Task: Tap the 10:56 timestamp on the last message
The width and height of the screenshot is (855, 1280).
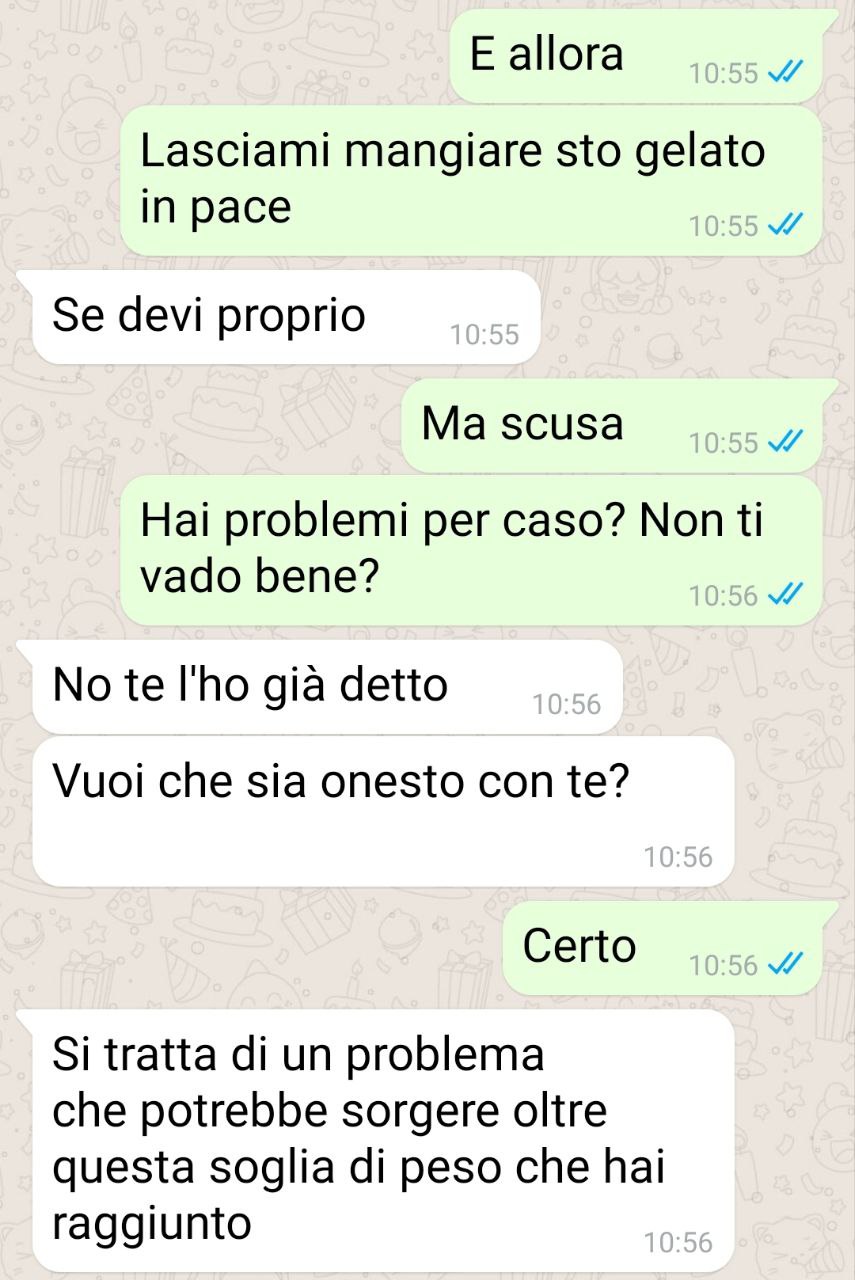Action: pyautogui.click(x=678, y=1243)
